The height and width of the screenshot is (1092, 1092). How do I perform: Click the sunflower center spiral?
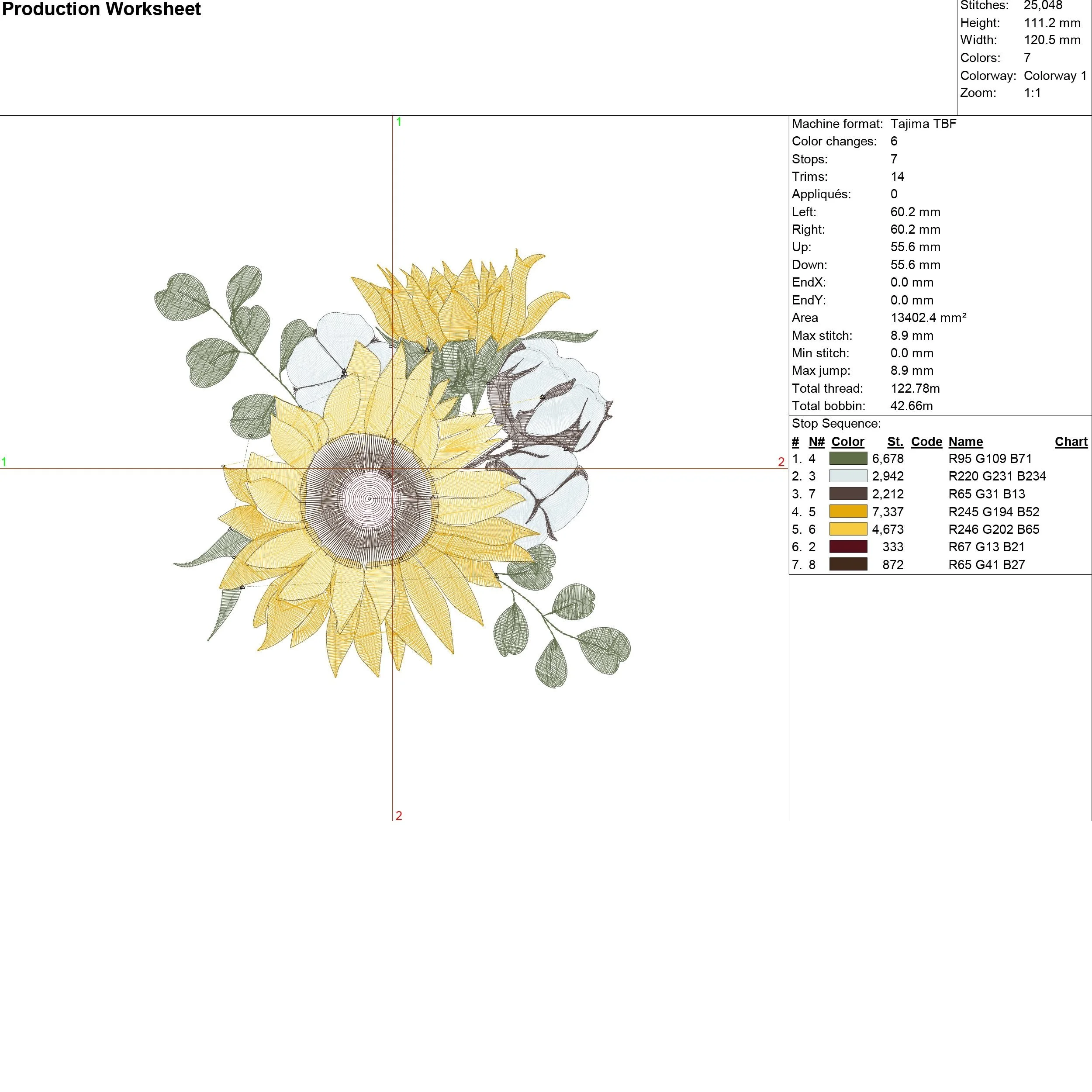(370, 499)
